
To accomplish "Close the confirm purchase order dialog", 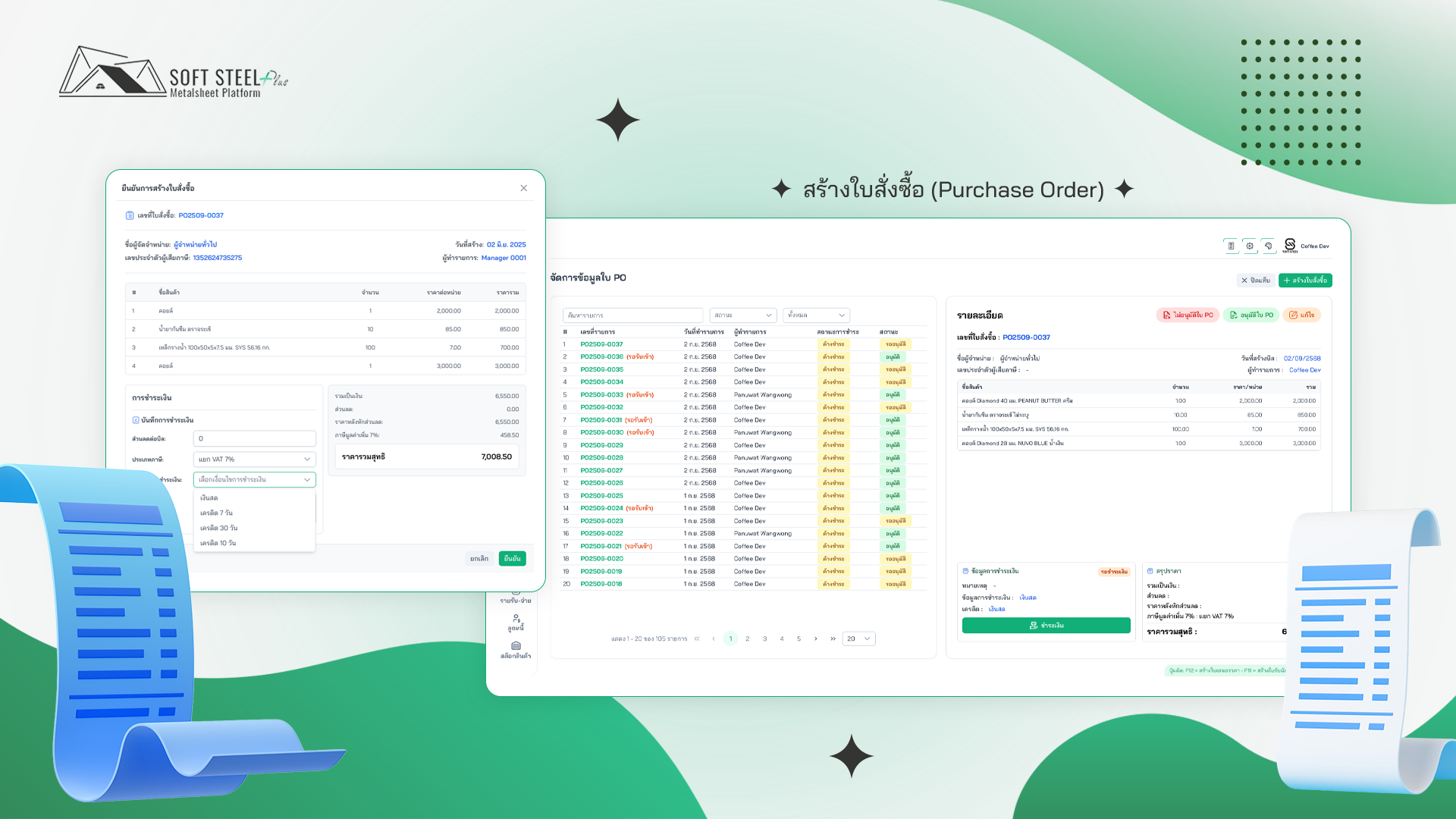I will (x=523, y=188).
